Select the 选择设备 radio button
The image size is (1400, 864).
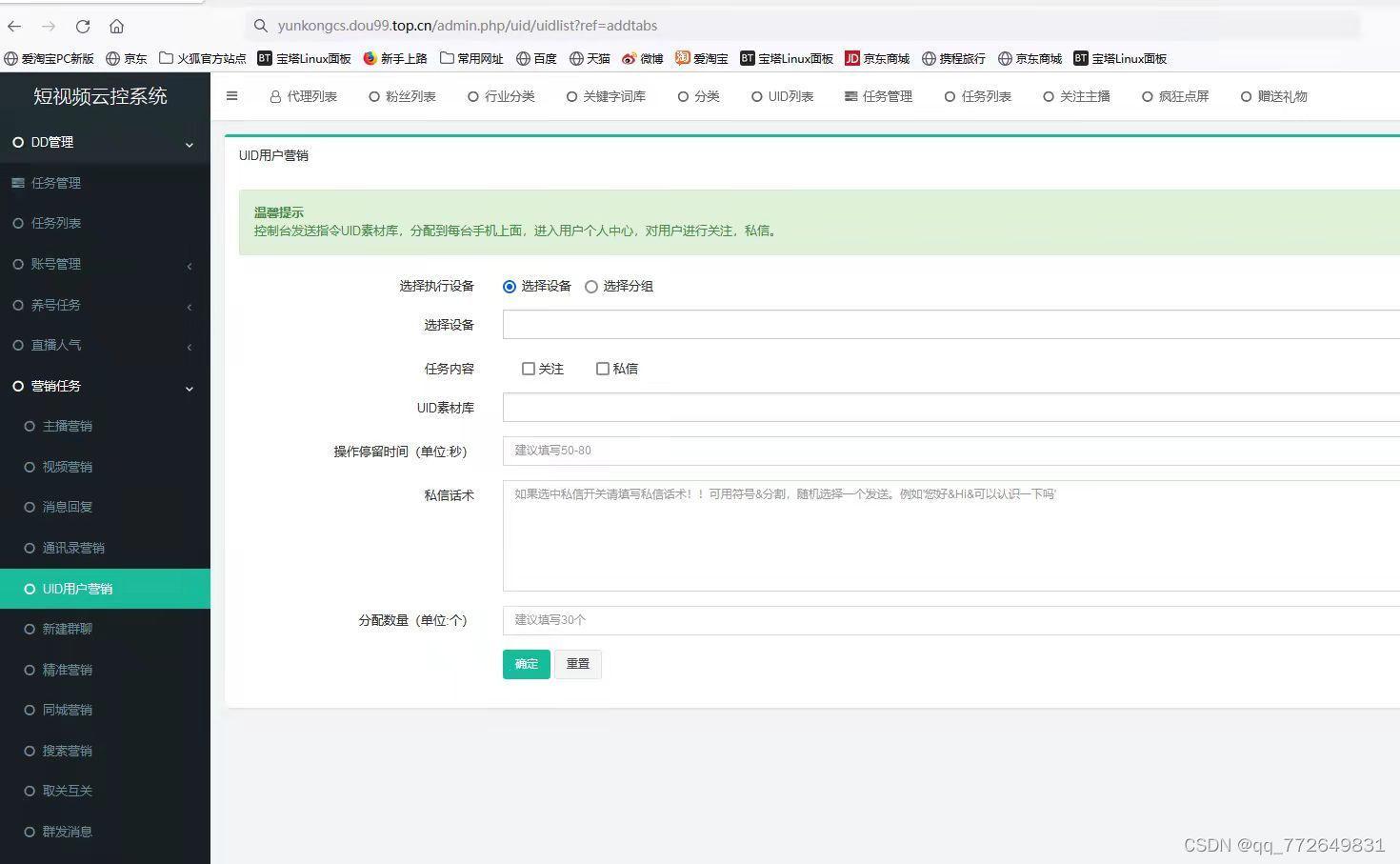click(510, 287)
